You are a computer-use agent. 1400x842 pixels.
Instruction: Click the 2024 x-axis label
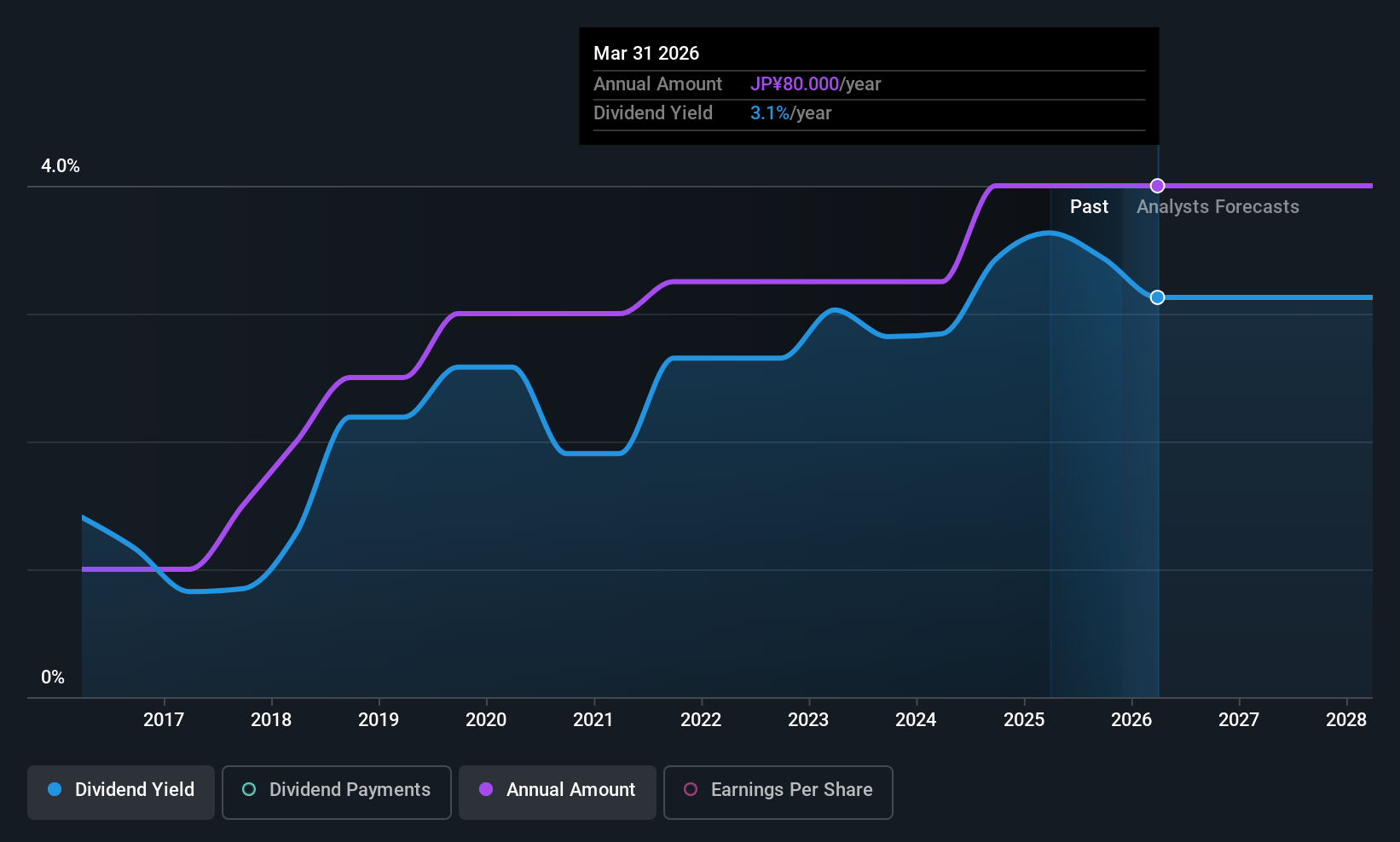click(x=916, y=720)
